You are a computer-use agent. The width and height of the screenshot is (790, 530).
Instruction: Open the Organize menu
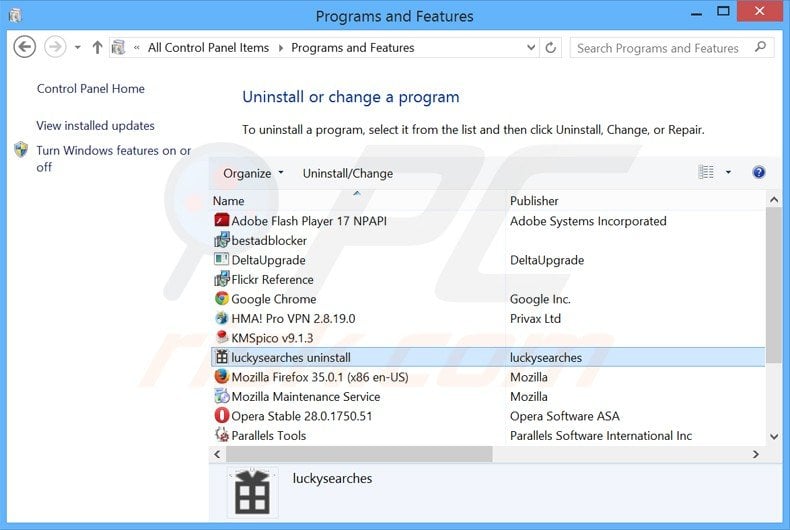253,173
